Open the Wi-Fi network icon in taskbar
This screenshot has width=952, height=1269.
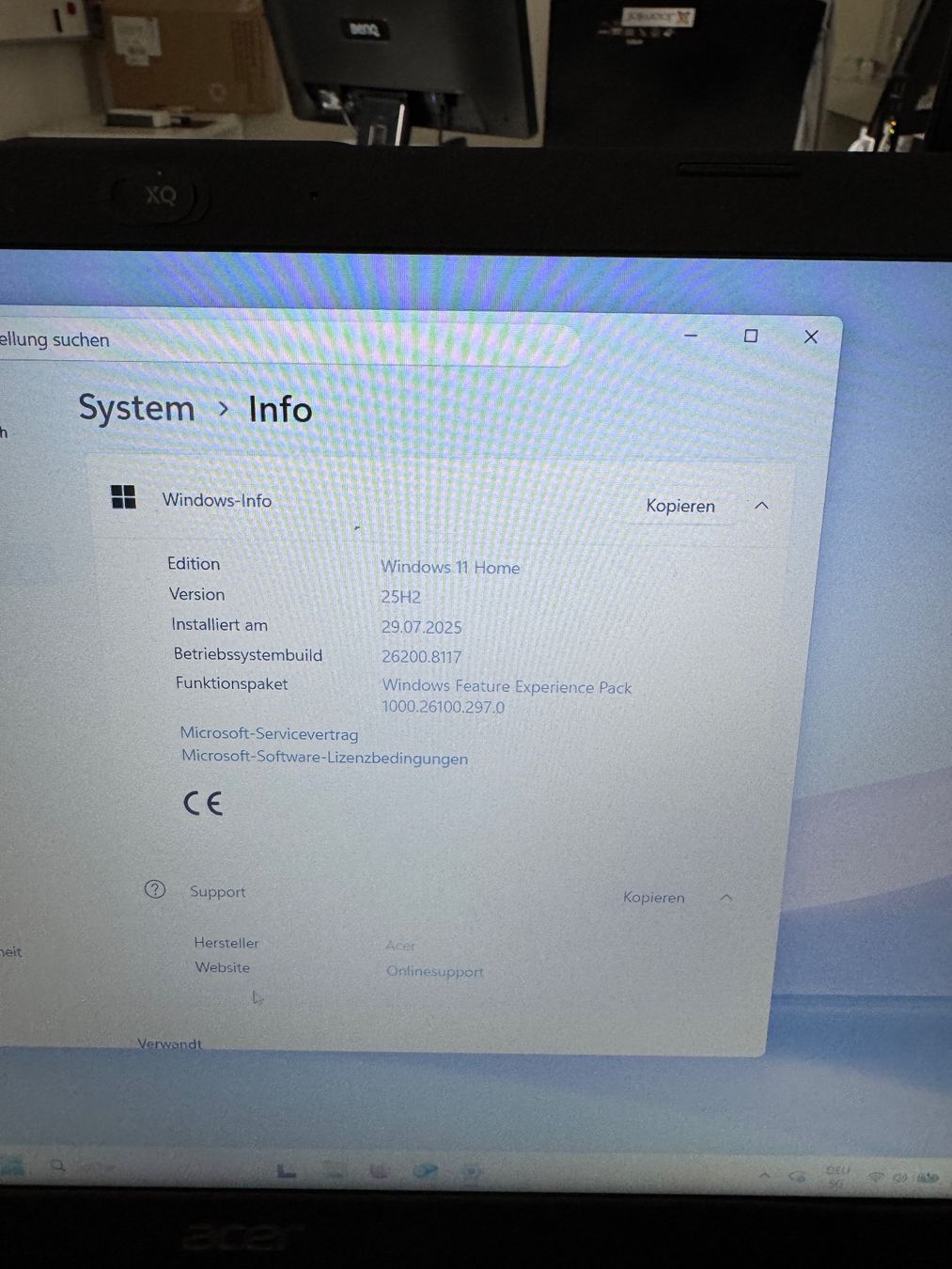875,1177
